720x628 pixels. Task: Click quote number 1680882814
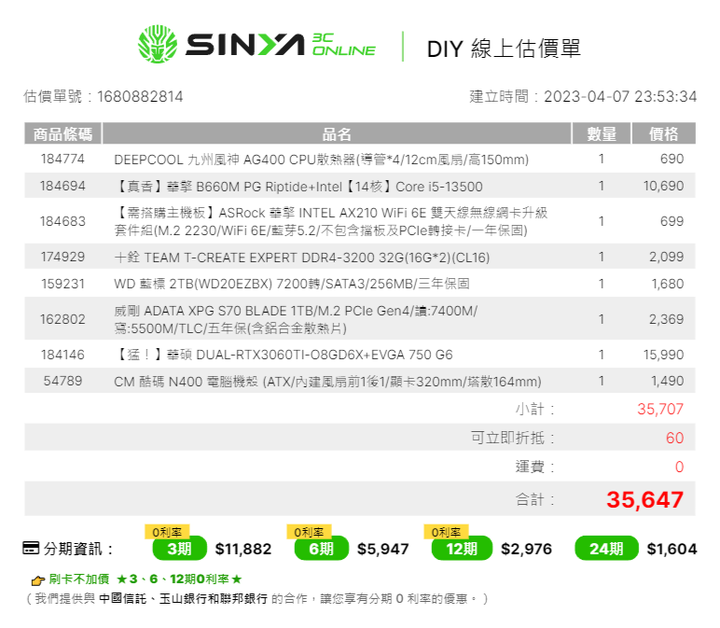coord(140,97)
